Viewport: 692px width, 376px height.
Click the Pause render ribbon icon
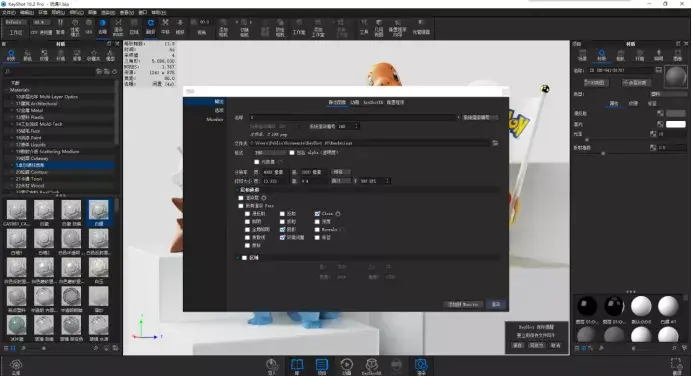60,26
